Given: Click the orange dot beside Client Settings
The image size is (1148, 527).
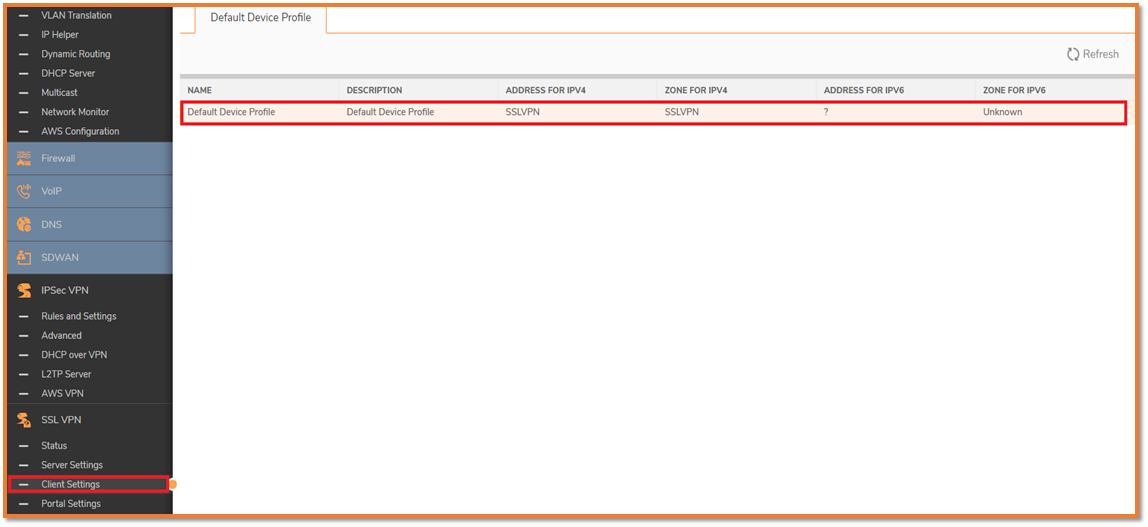Looking at the screenshot, I should (x=173, y=485).
